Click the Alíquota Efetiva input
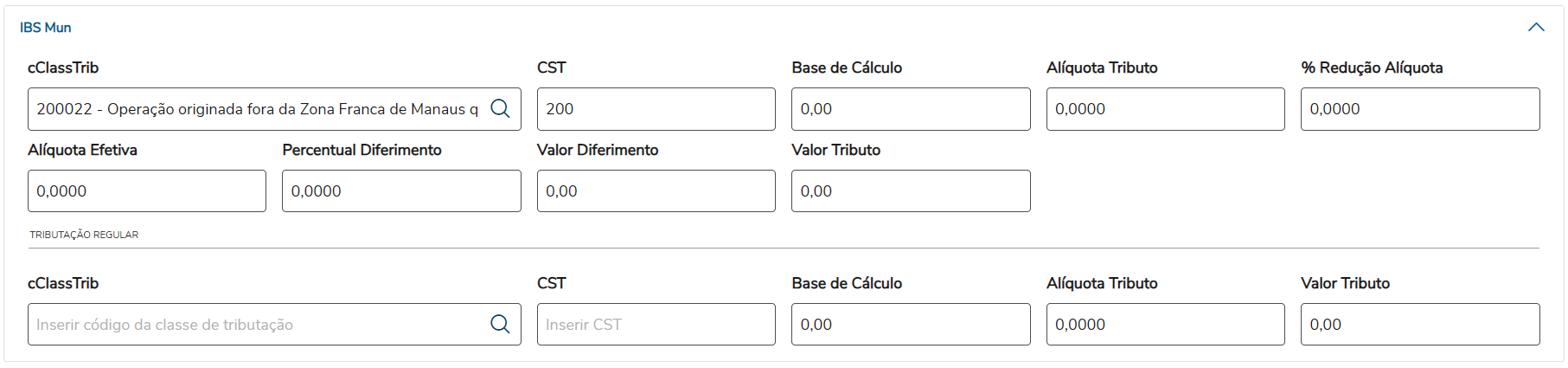 point(146,191)
